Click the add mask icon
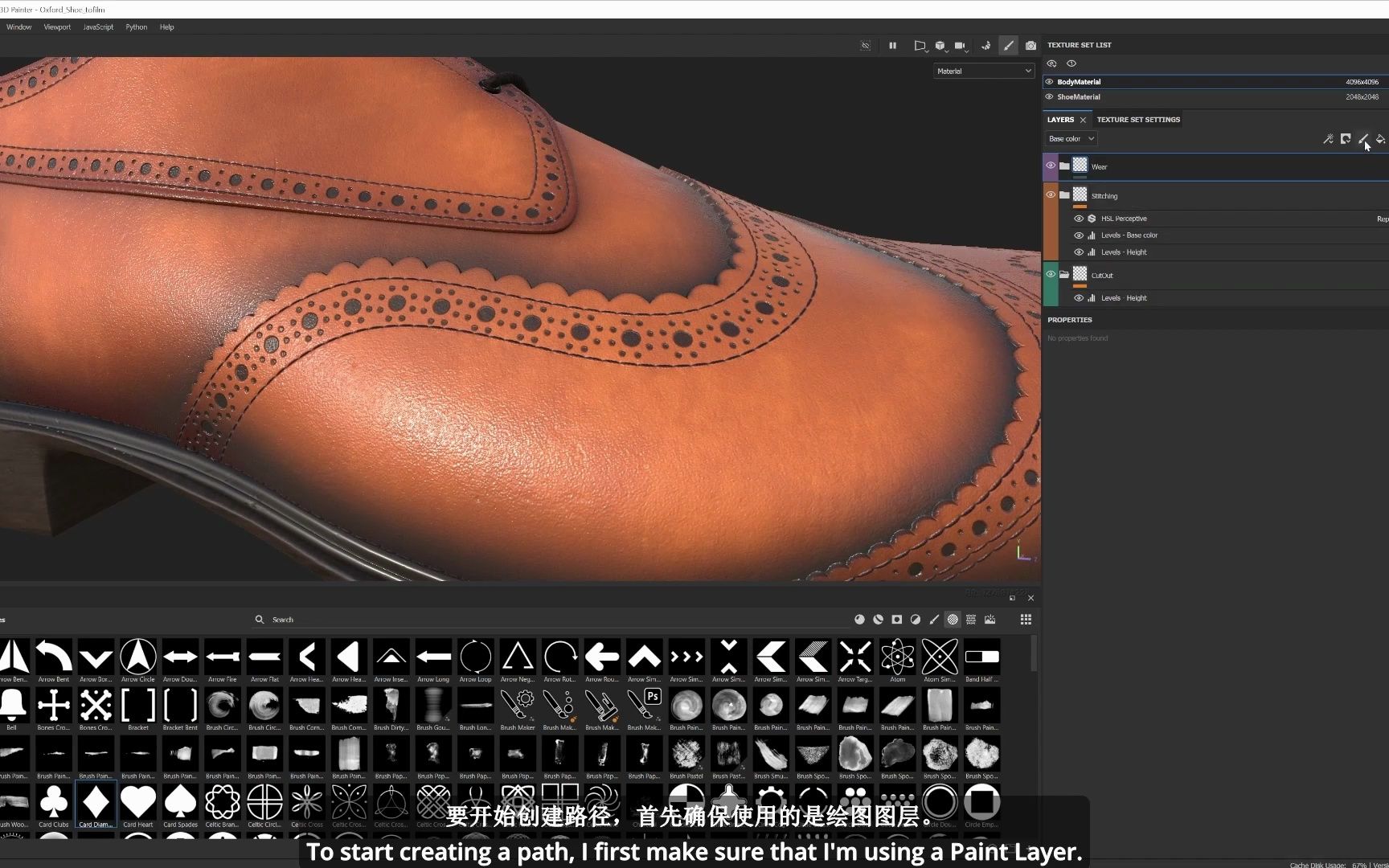 coord(1346,139)
